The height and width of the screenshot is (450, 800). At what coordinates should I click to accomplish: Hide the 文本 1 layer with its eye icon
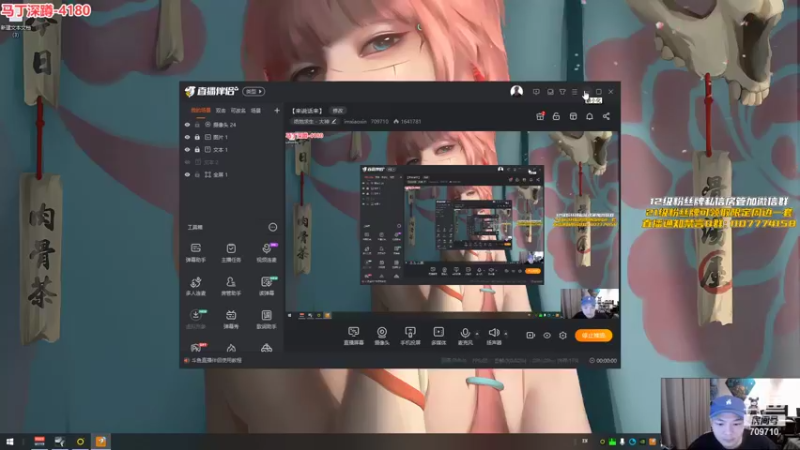point(187,149)
